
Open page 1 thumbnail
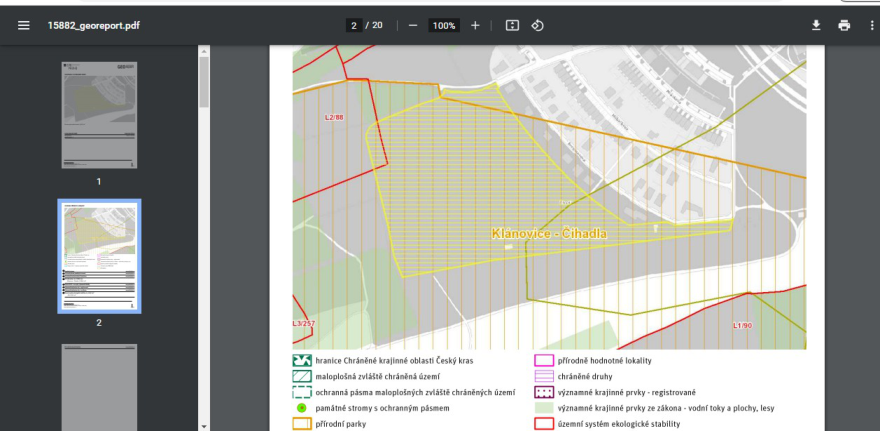[x=99, y=115]
